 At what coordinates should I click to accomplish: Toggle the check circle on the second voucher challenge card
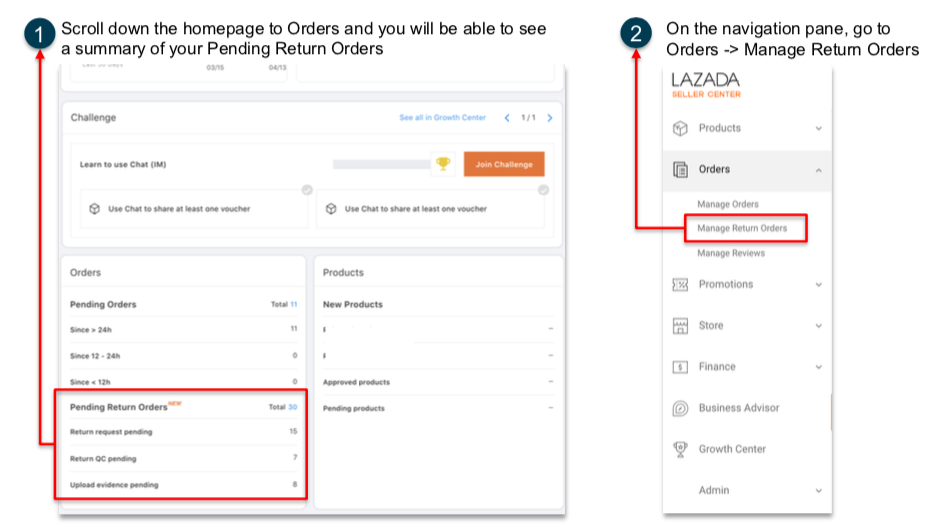(543, 190)
